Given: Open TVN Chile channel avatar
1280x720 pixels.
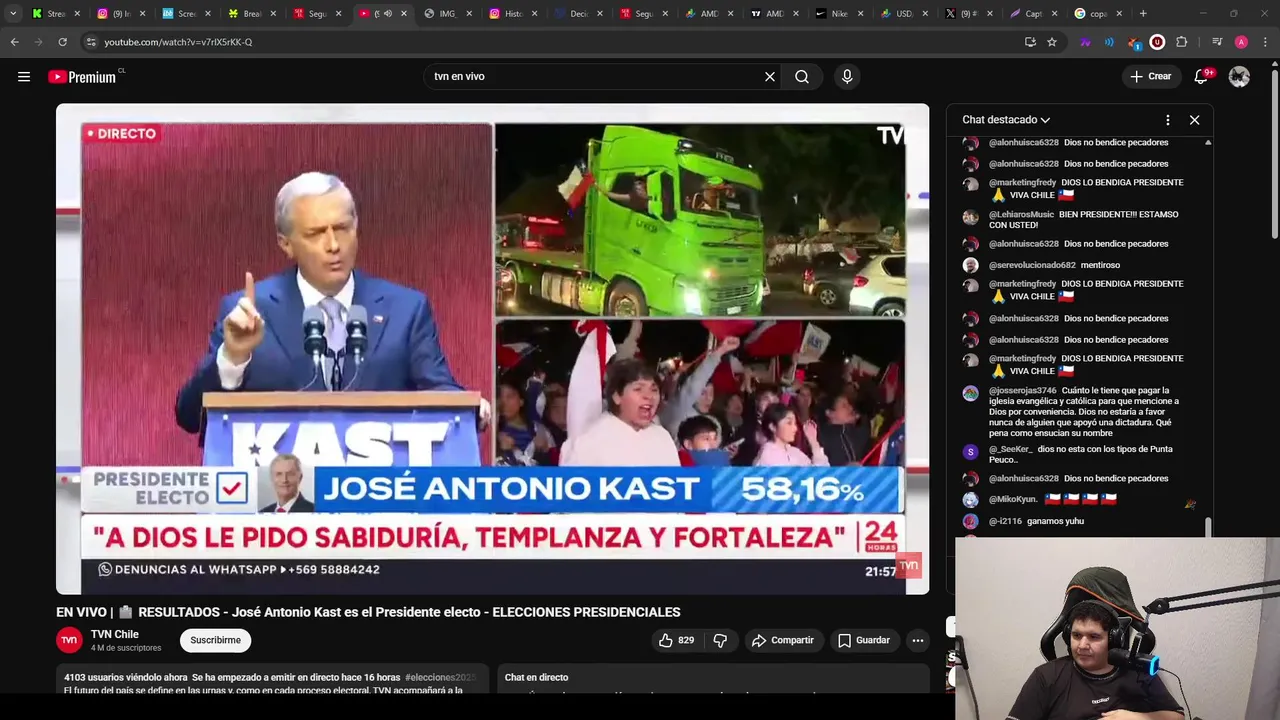Looking at the screenshot, I should [x=69, y=640].
